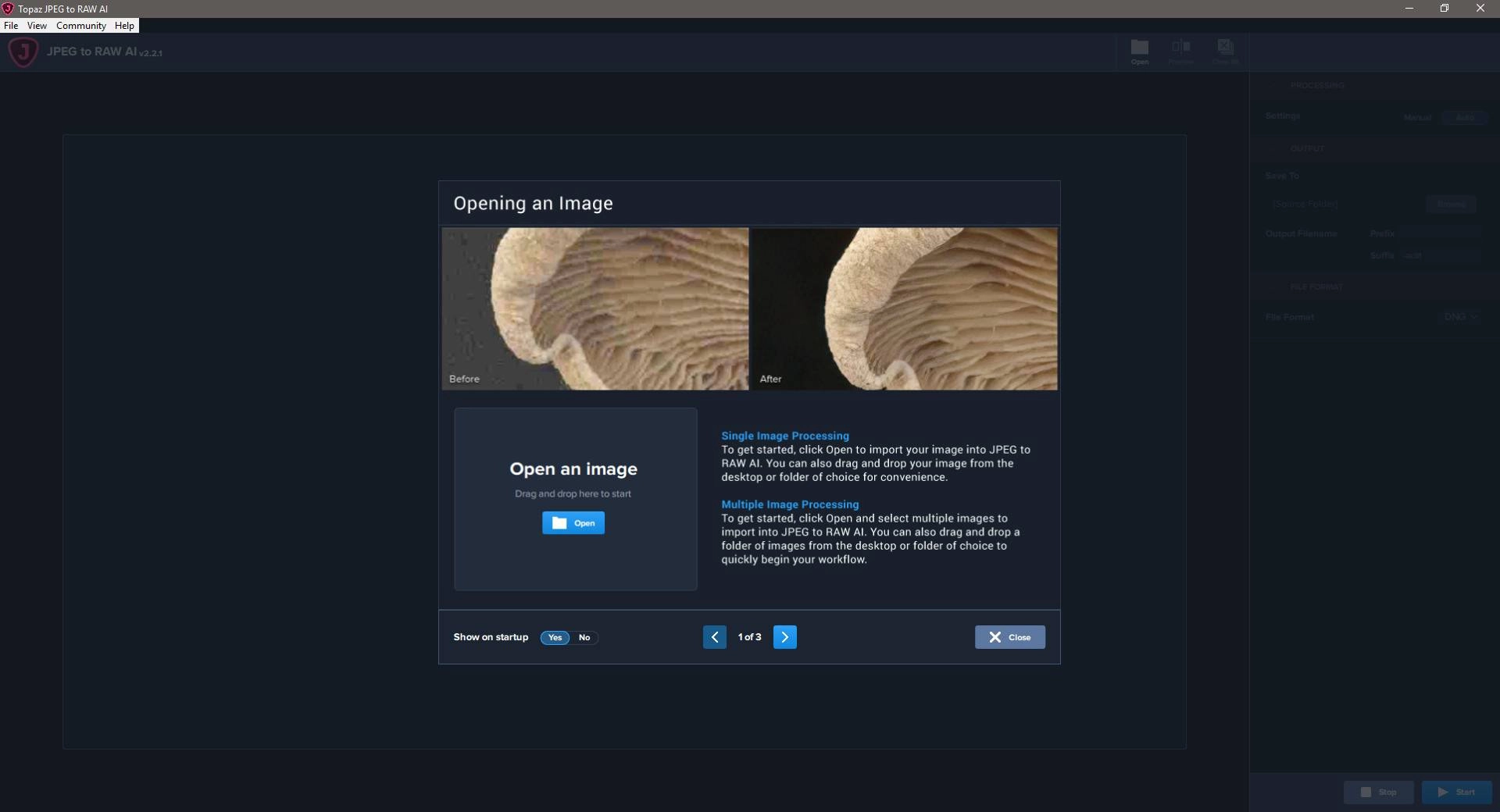Screen dimensions: 1500x812
Task: Click the '1 of 3' page indicator
Action: click(x=749, y=637)
